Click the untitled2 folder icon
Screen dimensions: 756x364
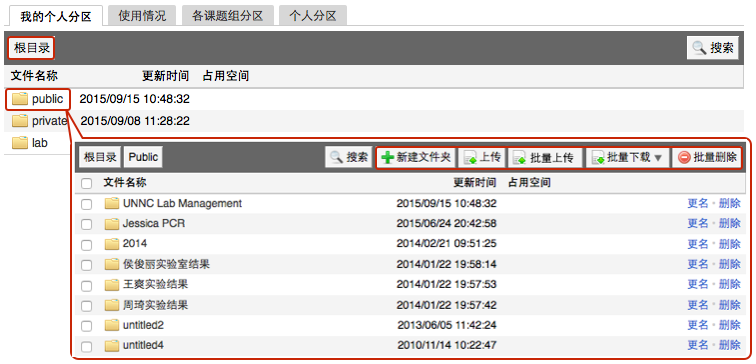pos(112,325)
